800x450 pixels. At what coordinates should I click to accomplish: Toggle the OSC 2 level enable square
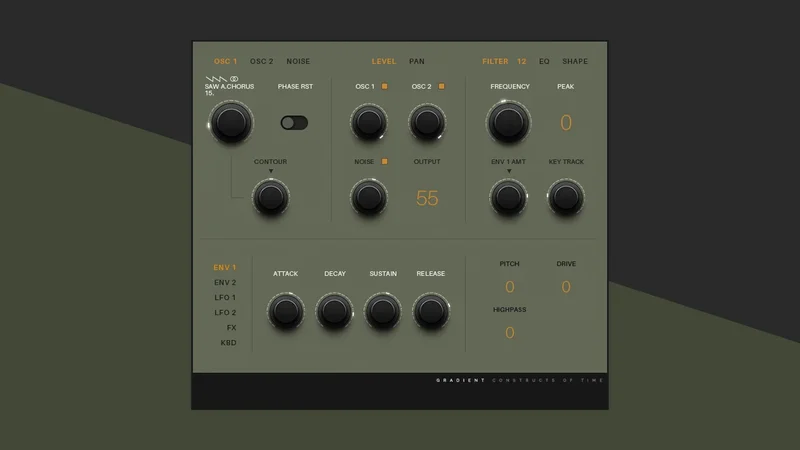point(442,86)
